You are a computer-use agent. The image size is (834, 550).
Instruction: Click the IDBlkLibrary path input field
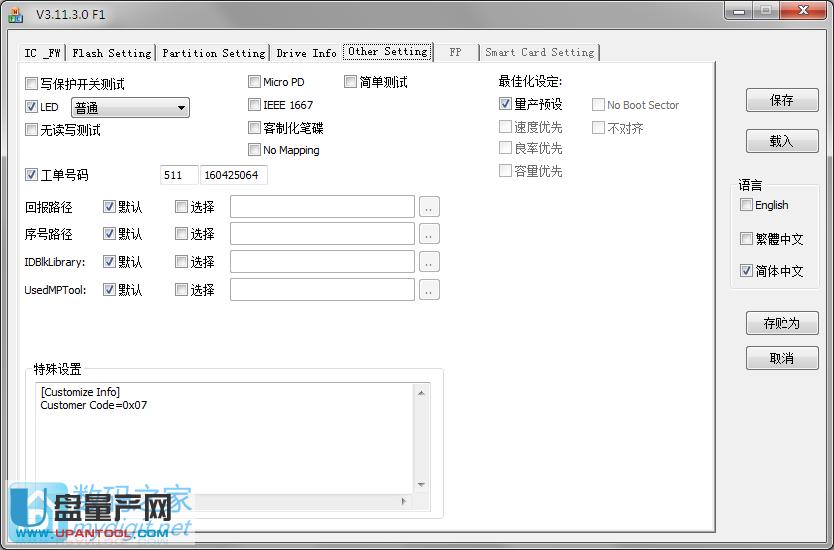pos(322,262)
